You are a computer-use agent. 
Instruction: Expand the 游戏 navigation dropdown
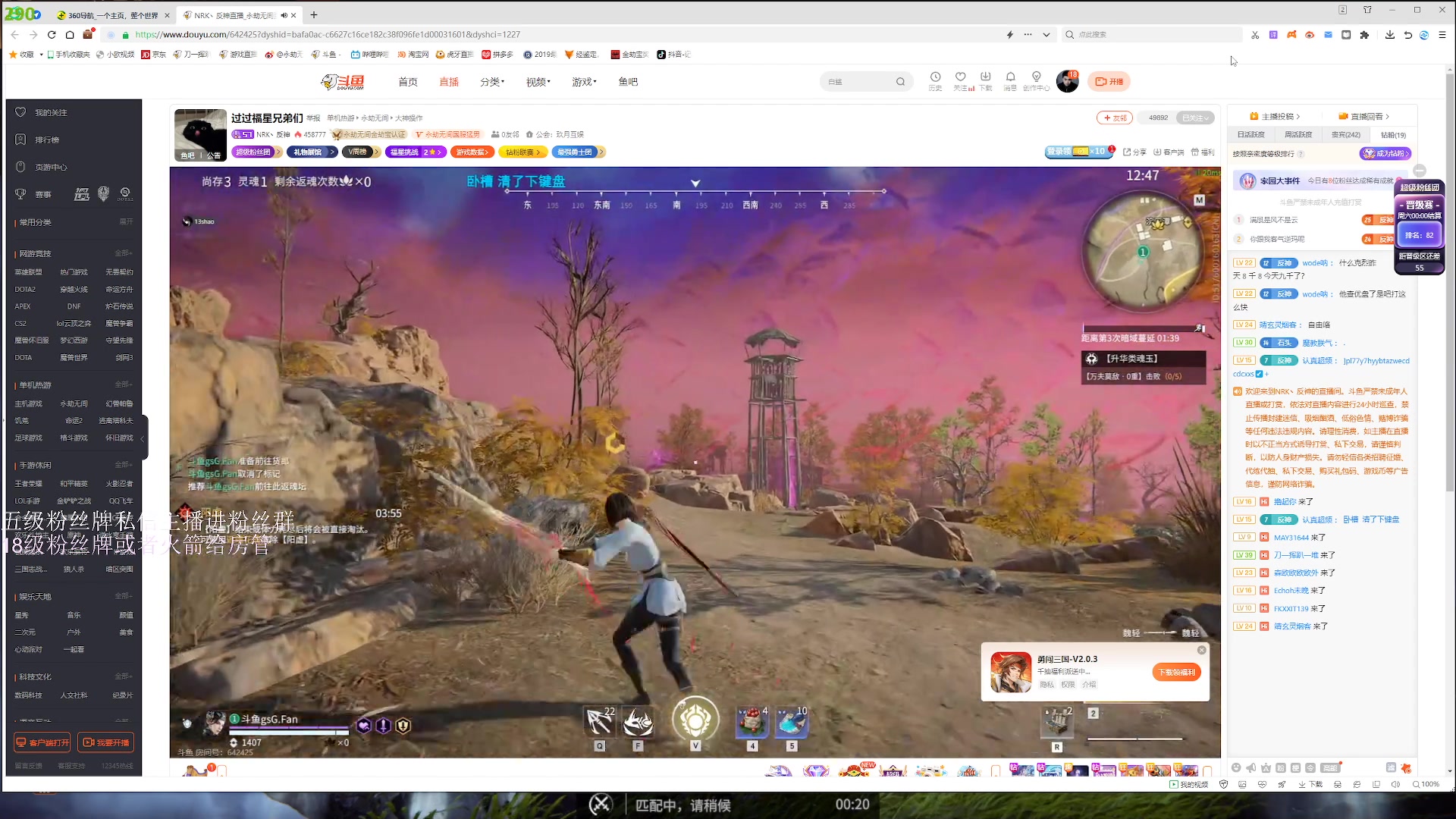pyautogui.click(x=584, y=82)
